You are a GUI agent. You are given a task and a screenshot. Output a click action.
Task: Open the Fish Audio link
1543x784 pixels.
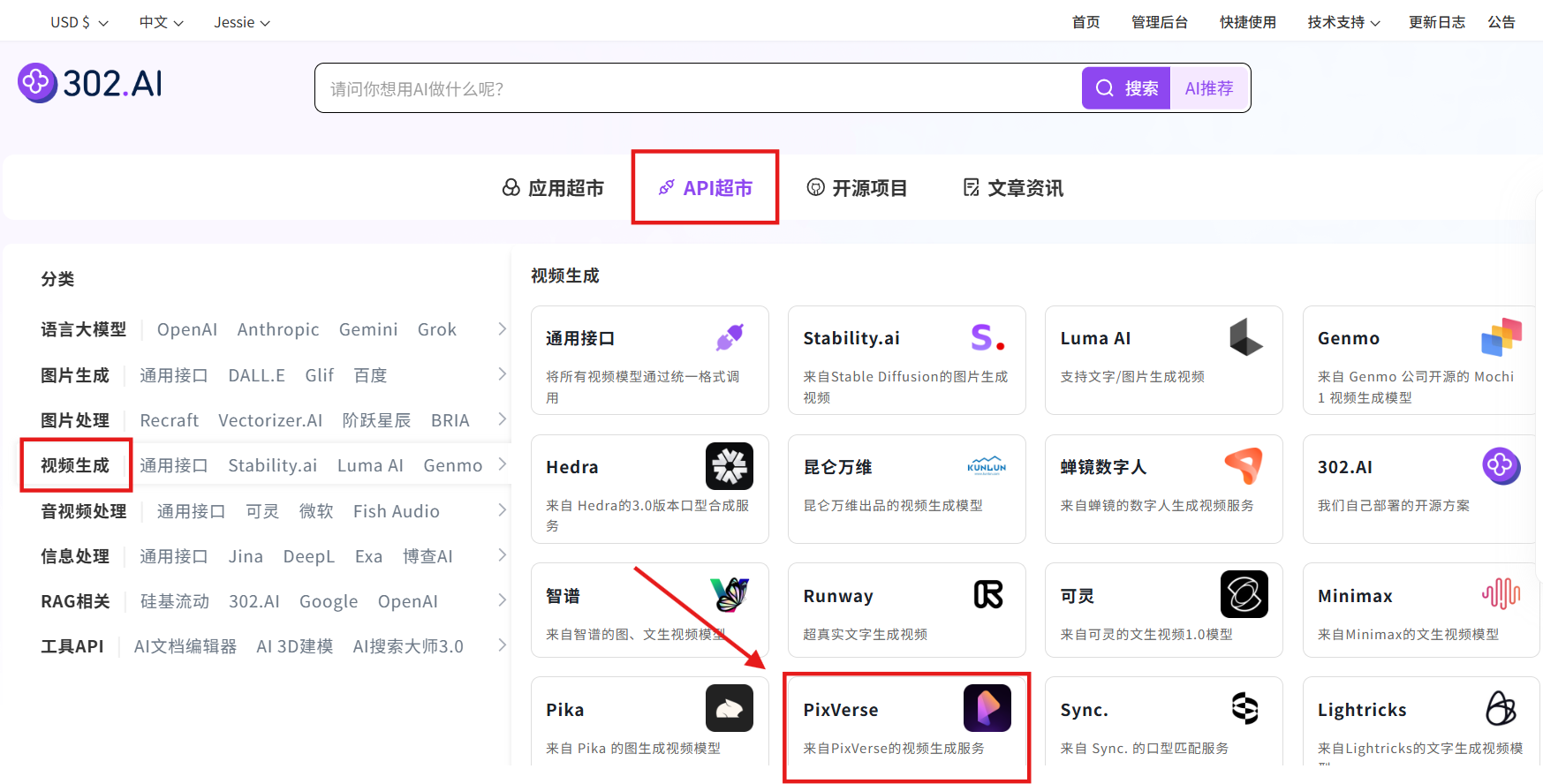click(397, 511)
